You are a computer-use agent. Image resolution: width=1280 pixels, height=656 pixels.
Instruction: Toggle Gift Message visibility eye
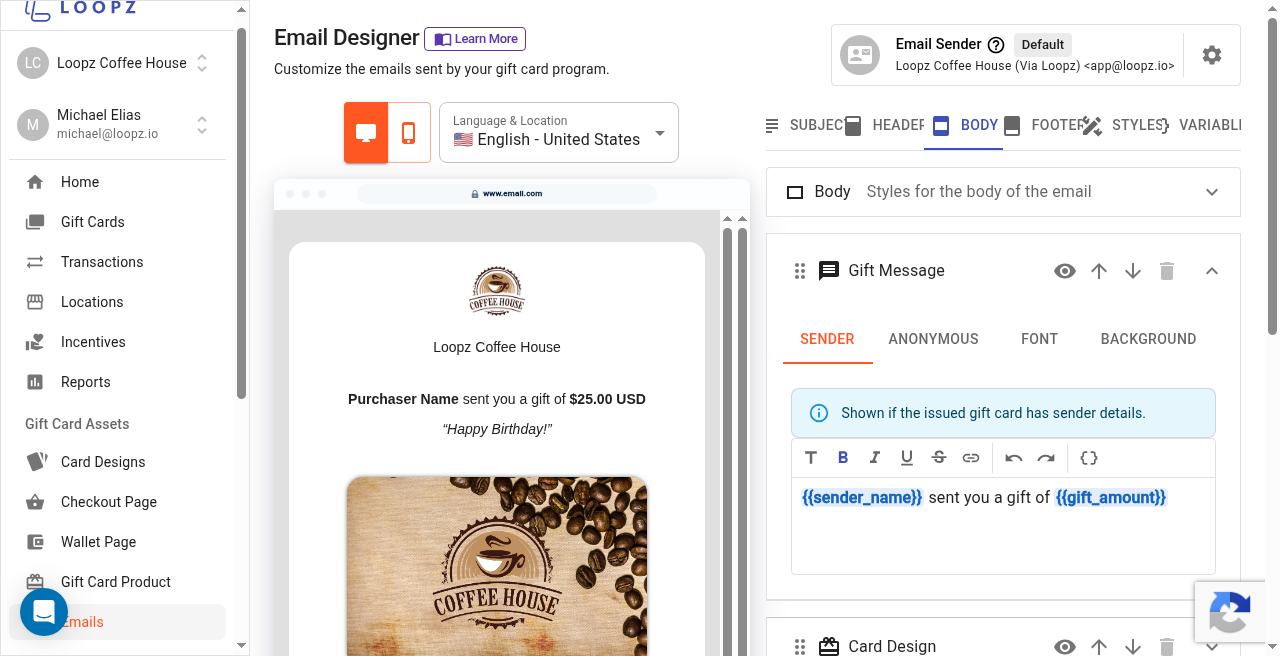(1065, 271)
